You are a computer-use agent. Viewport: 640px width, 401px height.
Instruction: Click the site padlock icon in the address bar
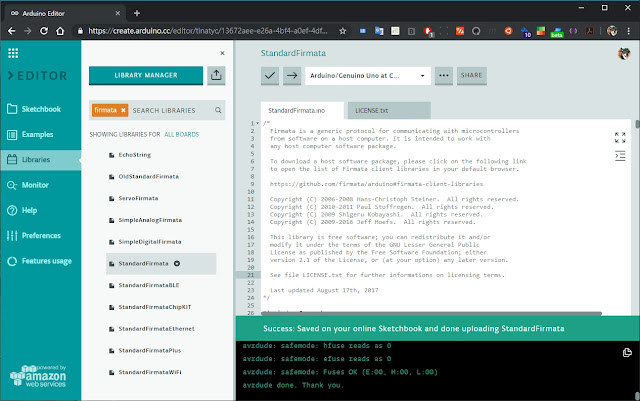pyautogui.click(x=80, y=31)
